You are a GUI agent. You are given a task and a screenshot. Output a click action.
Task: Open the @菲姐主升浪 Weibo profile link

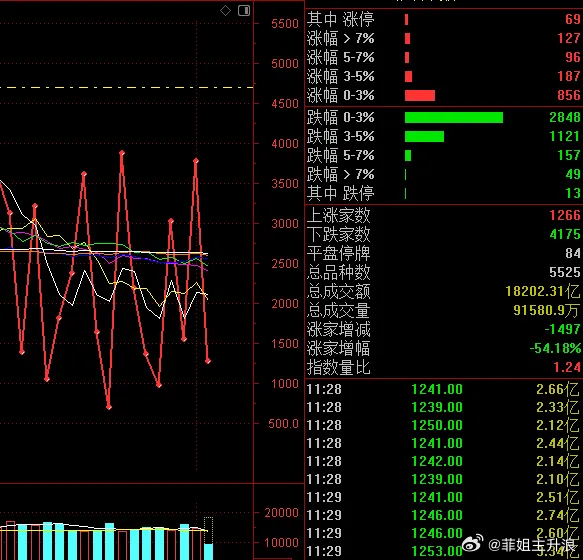click(x=532, y=545)
